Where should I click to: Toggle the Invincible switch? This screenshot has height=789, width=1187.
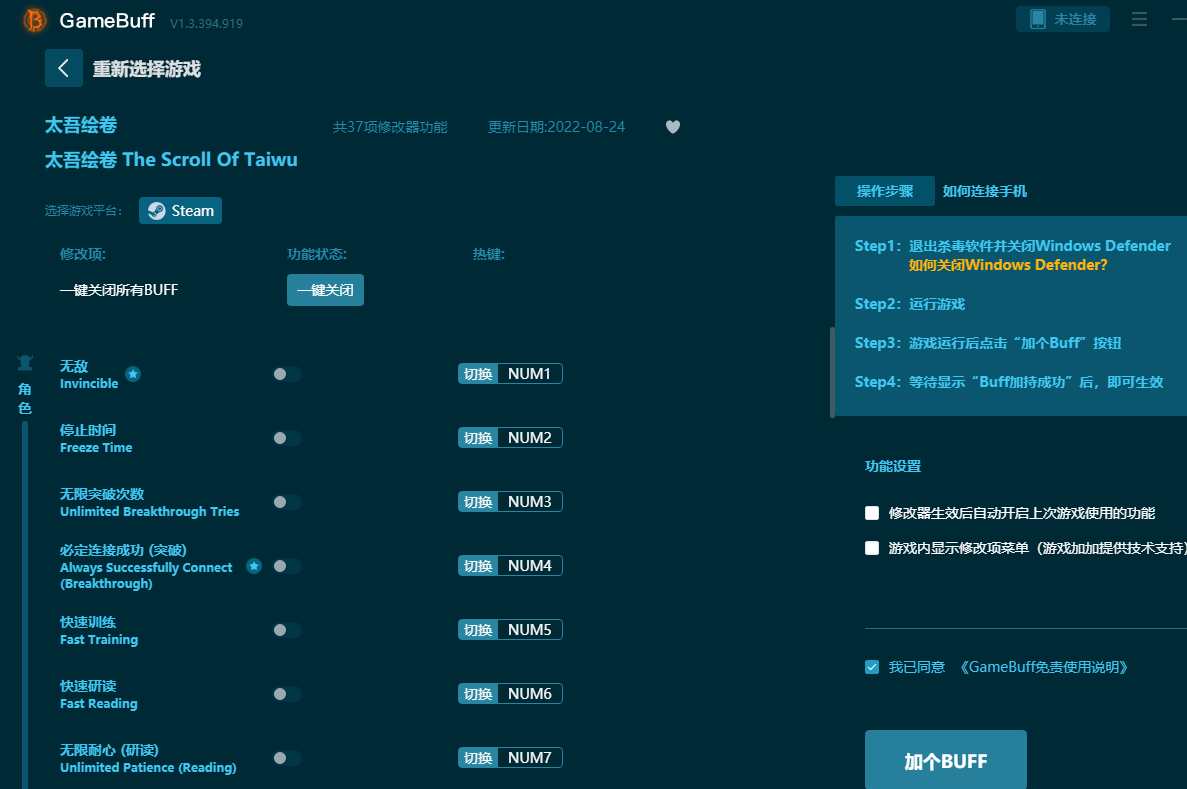point(287,374)
